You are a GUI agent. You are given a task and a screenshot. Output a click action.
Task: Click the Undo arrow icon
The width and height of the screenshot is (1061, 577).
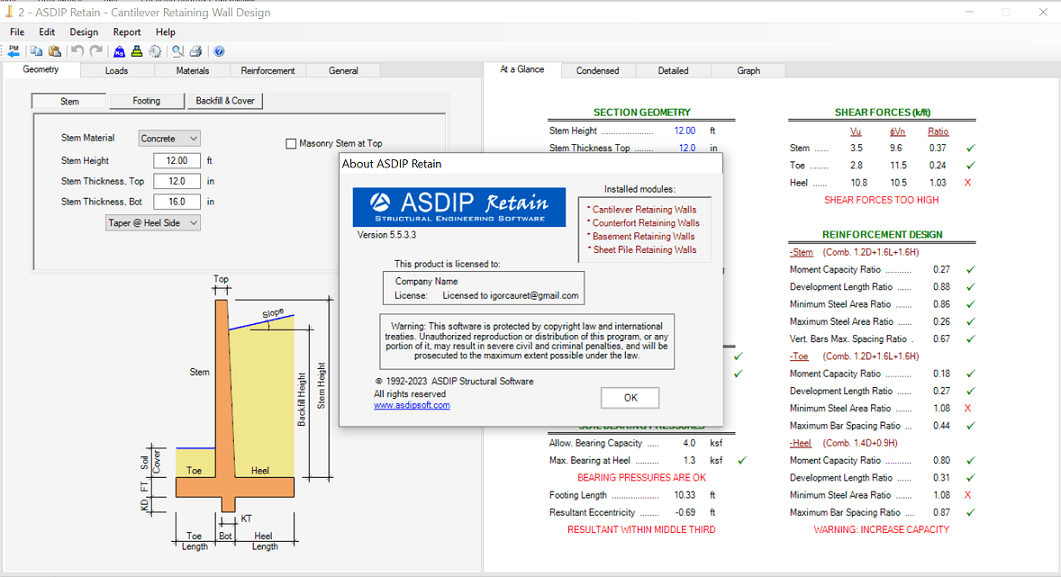pyautogui.click(x=77, y=51)
